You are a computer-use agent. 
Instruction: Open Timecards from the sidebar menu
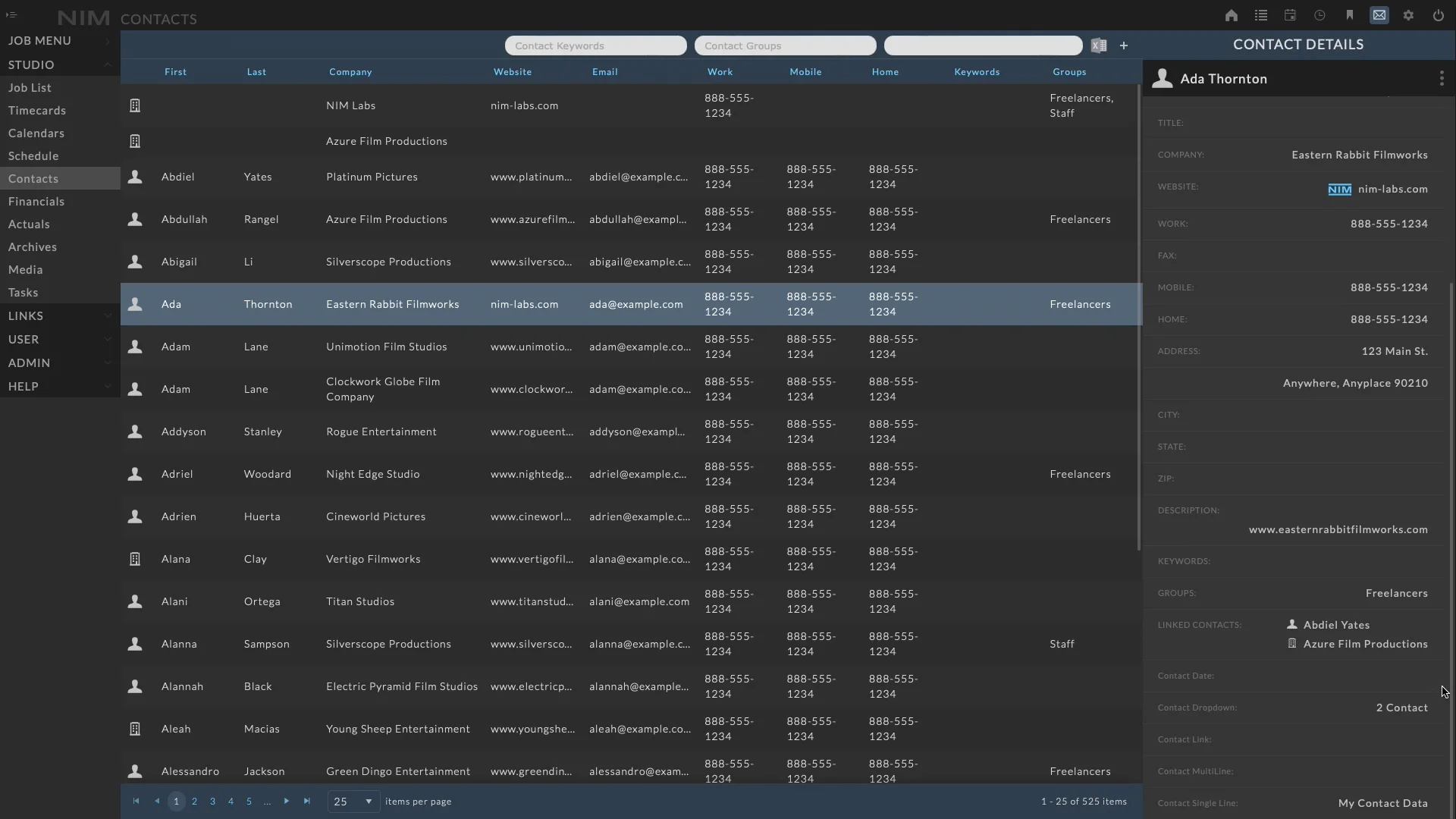point(36,110)
